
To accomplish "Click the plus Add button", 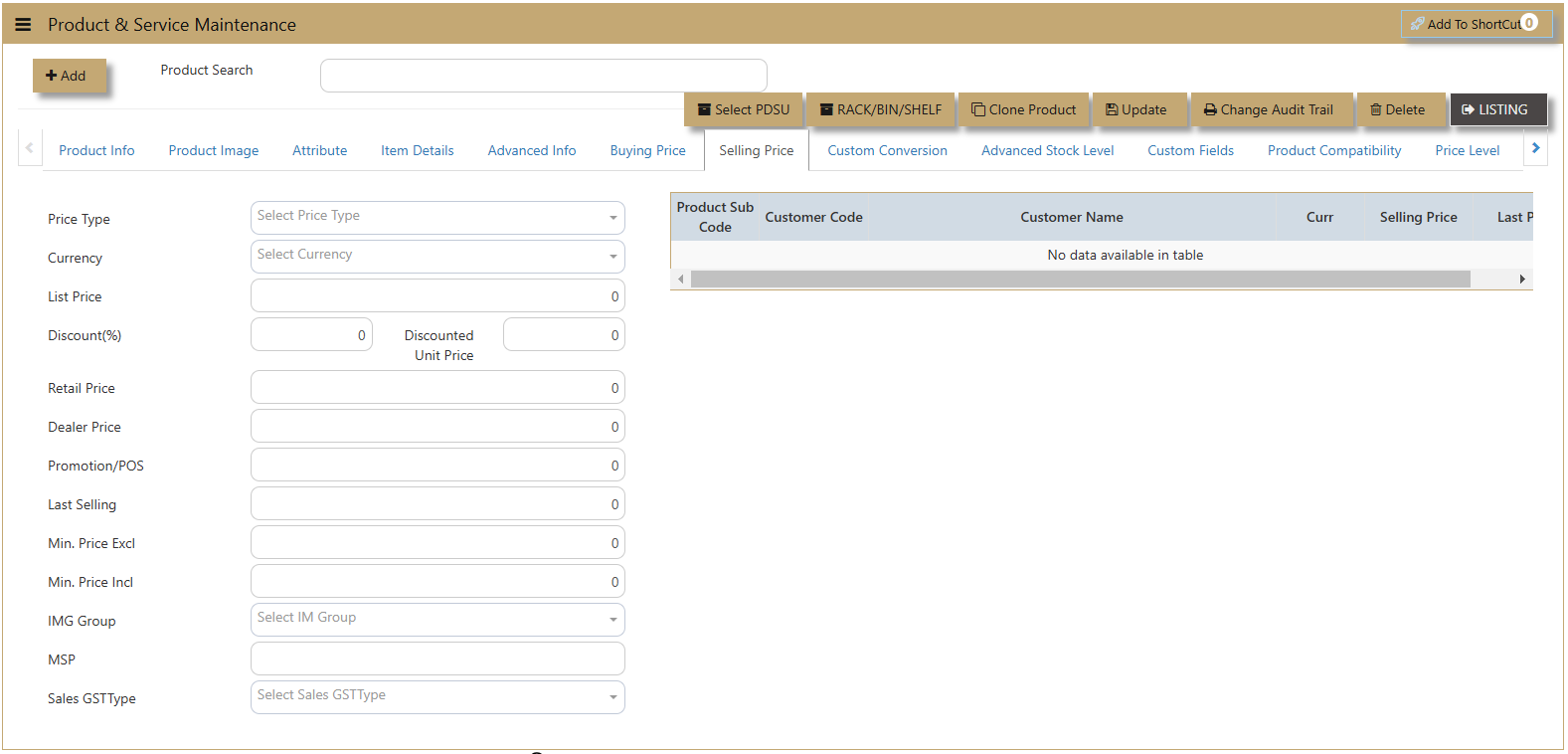I will (69, 76).
